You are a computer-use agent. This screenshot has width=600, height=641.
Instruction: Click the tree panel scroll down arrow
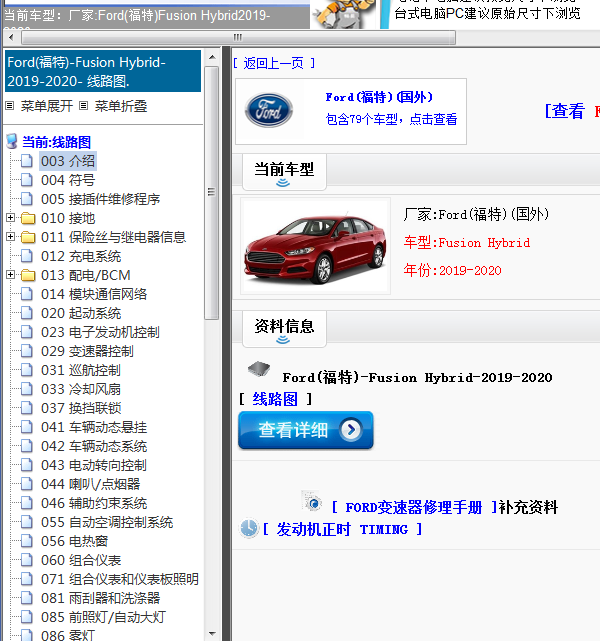point(212,634)
